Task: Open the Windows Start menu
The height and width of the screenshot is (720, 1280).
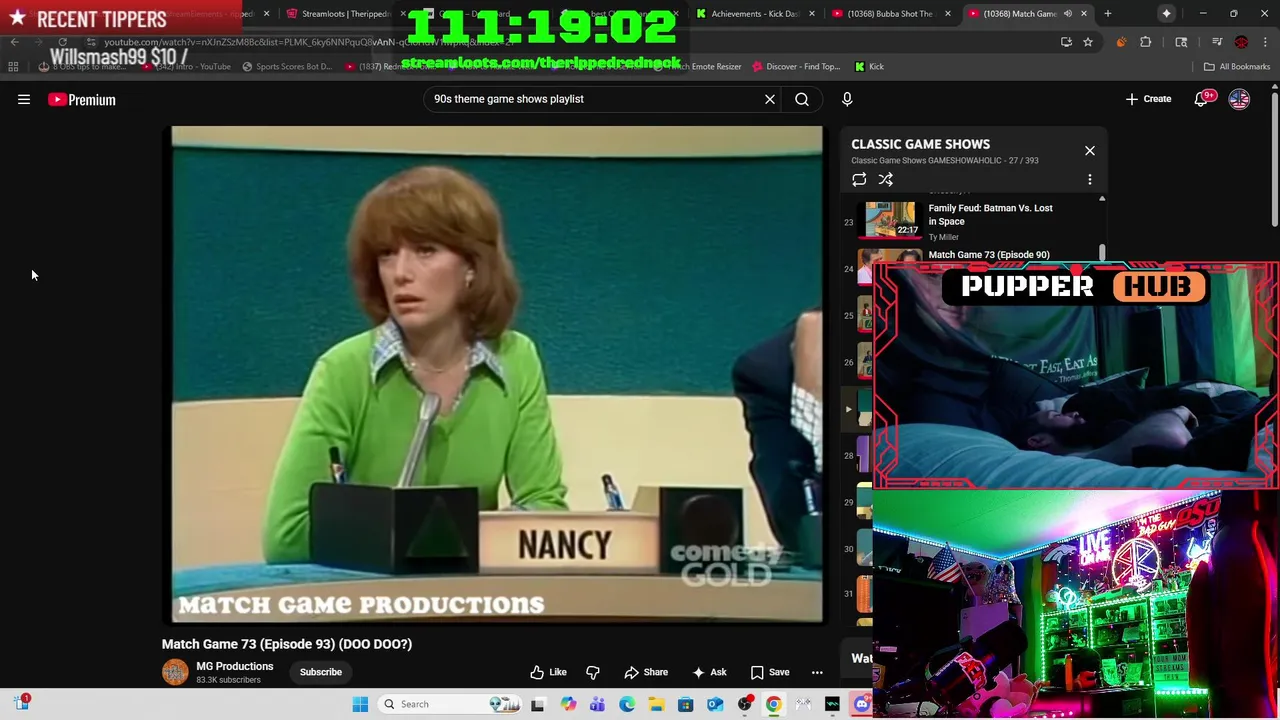Action: 360,704
